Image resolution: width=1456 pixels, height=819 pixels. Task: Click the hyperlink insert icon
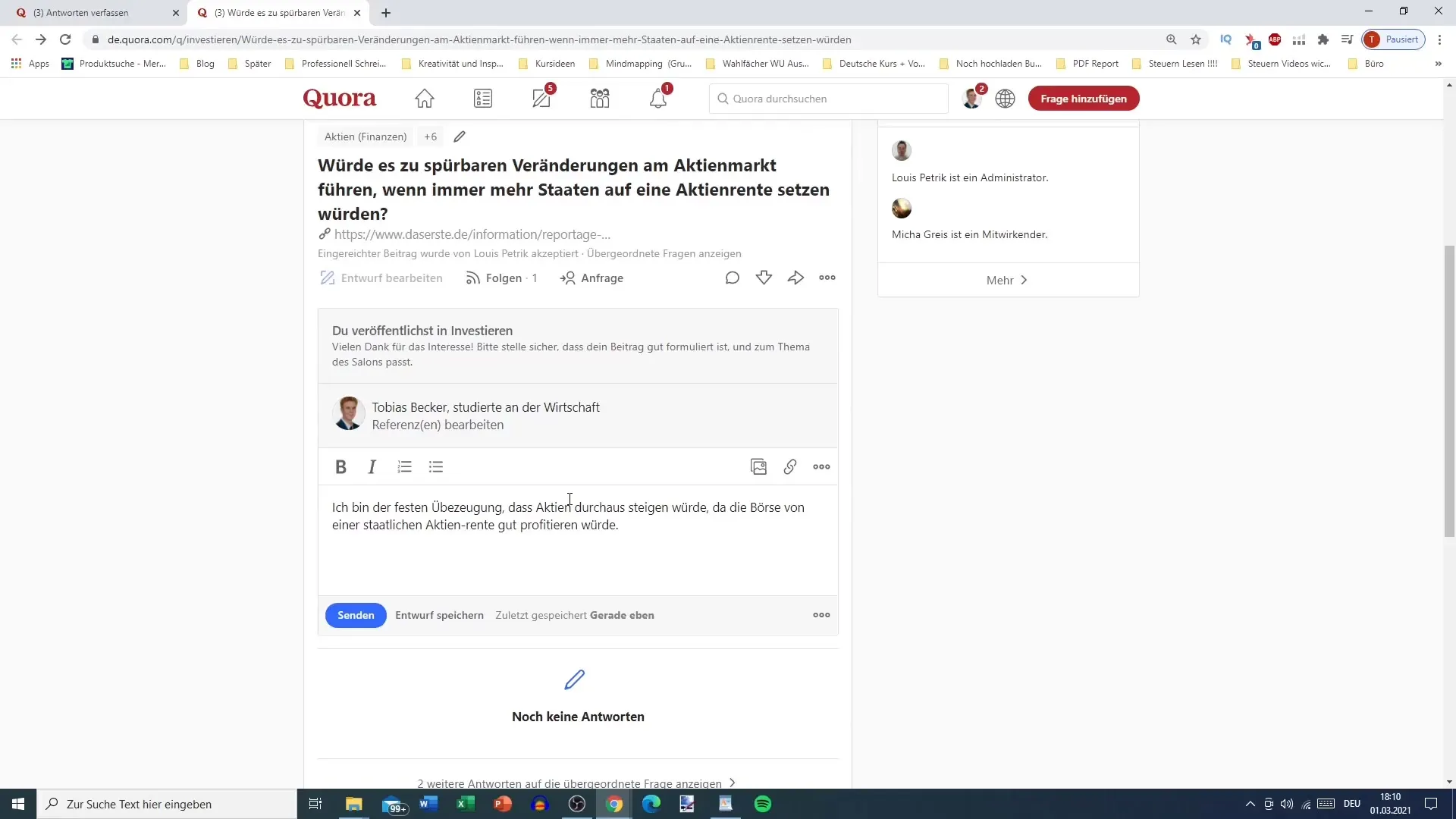791,467
